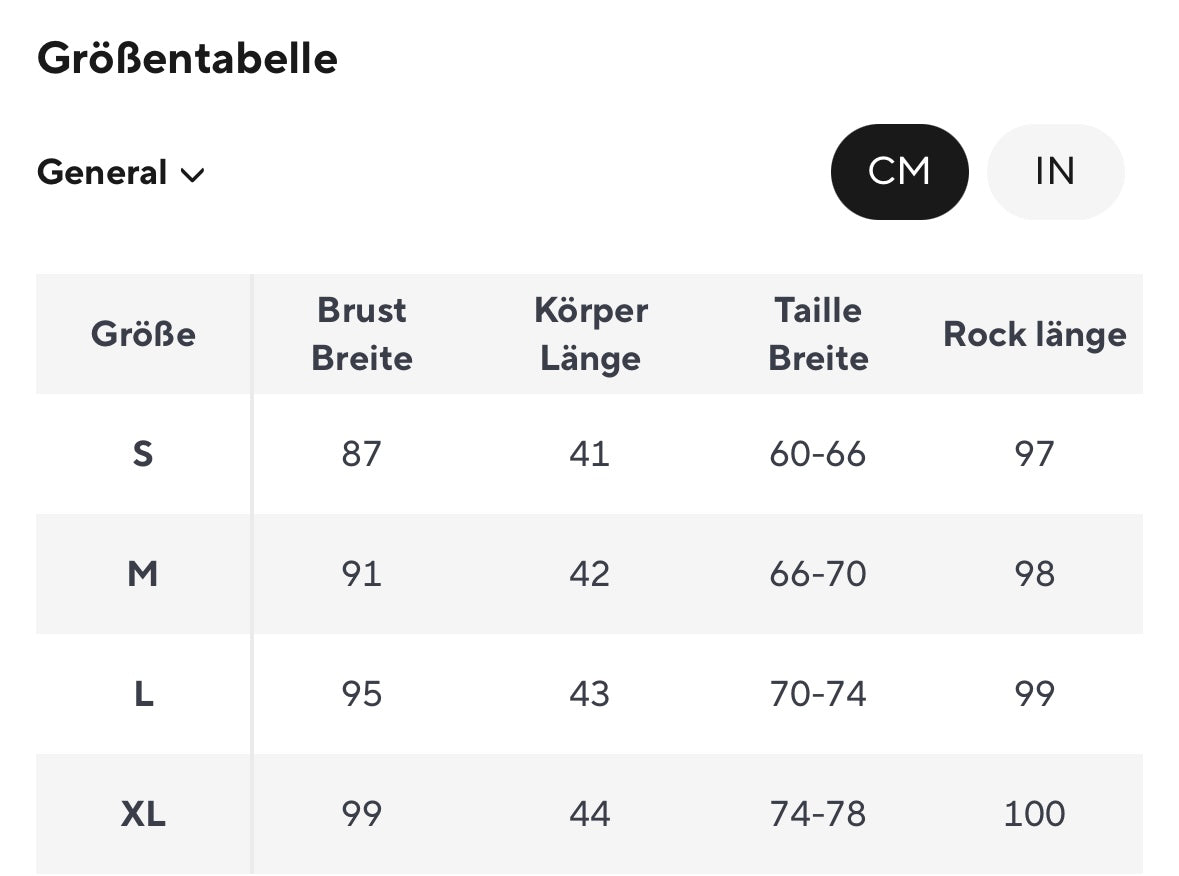
Task: Click the chevron next to General
Action: click(x=192, y=175)
